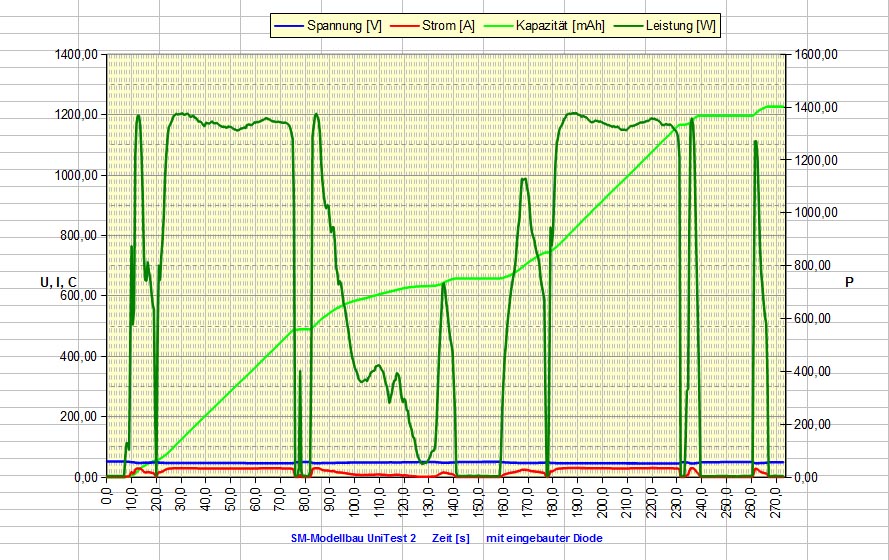Click the 'mit eingebauter Diode' caption text
Viewport: 889px width, 560px height.
543,539
